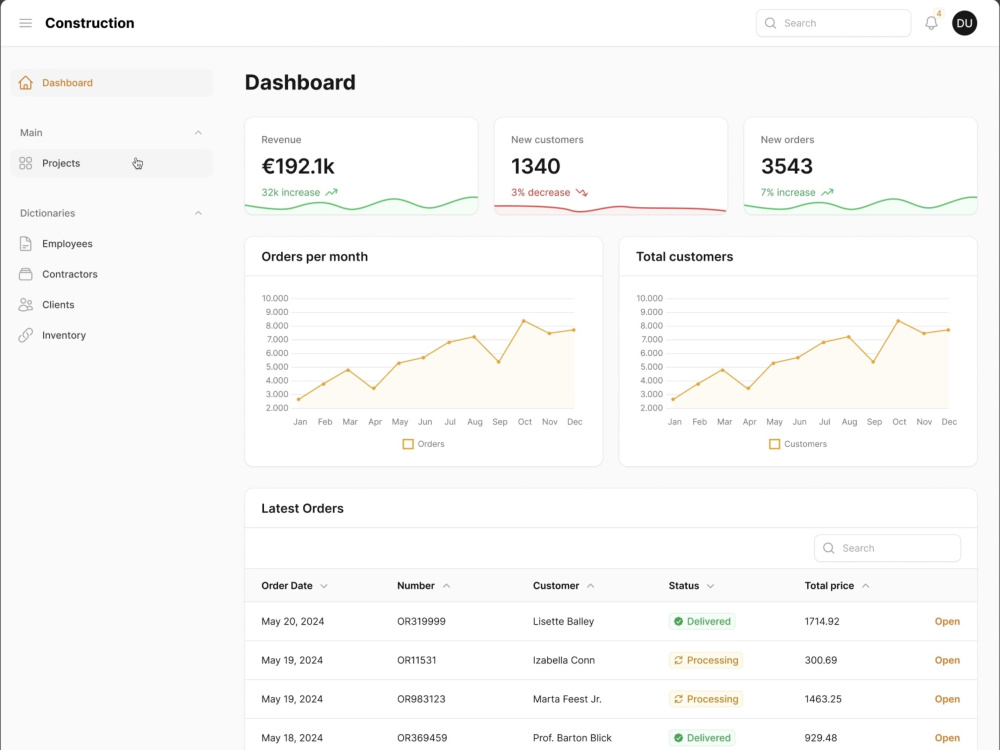
Task: Click the New customers decrease arrow
Action: coord(582,192)
